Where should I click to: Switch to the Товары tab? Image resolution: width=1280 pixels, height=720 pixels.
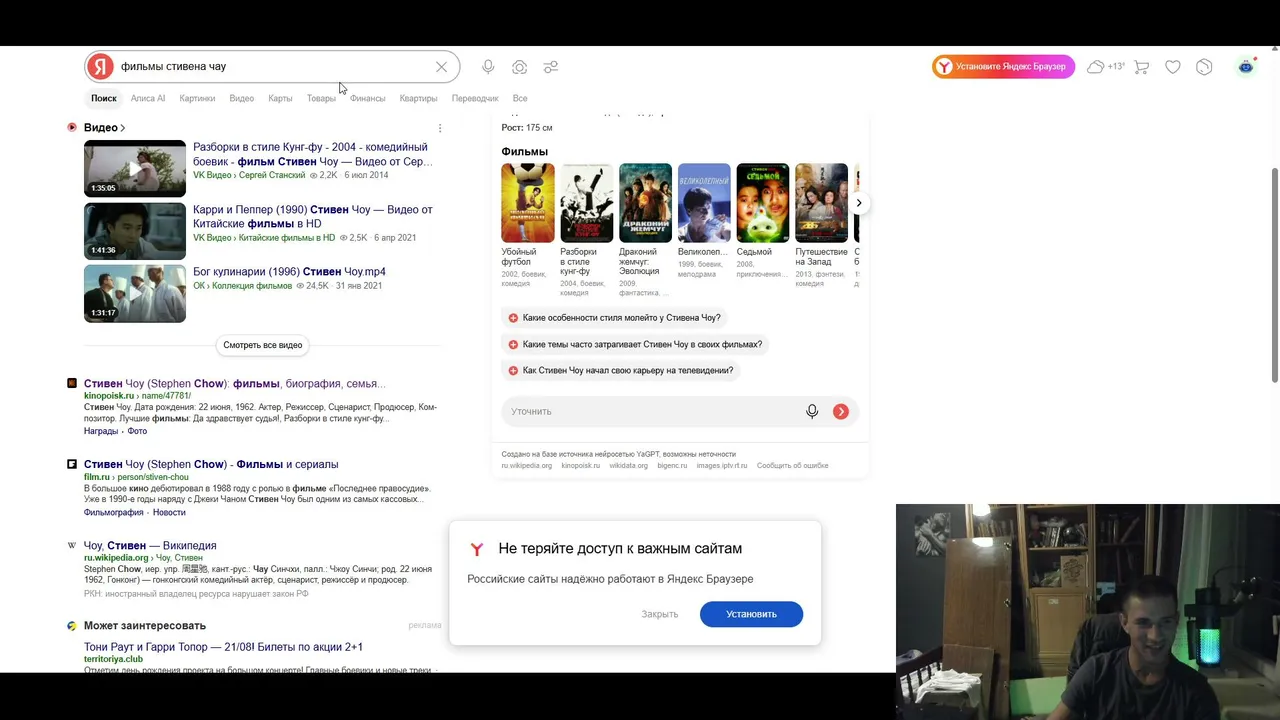tap(321, 98)
